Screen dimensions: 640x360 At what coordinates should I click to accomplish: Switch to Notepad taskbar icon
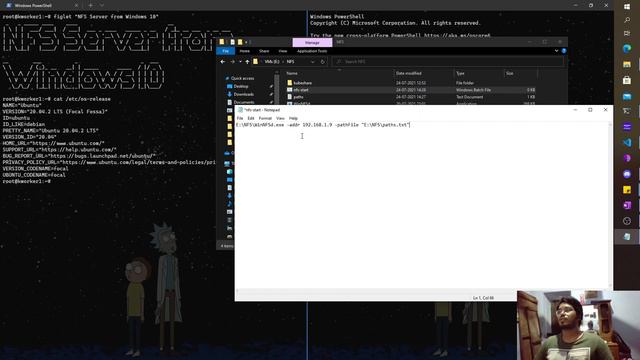(x=627, y=236)
